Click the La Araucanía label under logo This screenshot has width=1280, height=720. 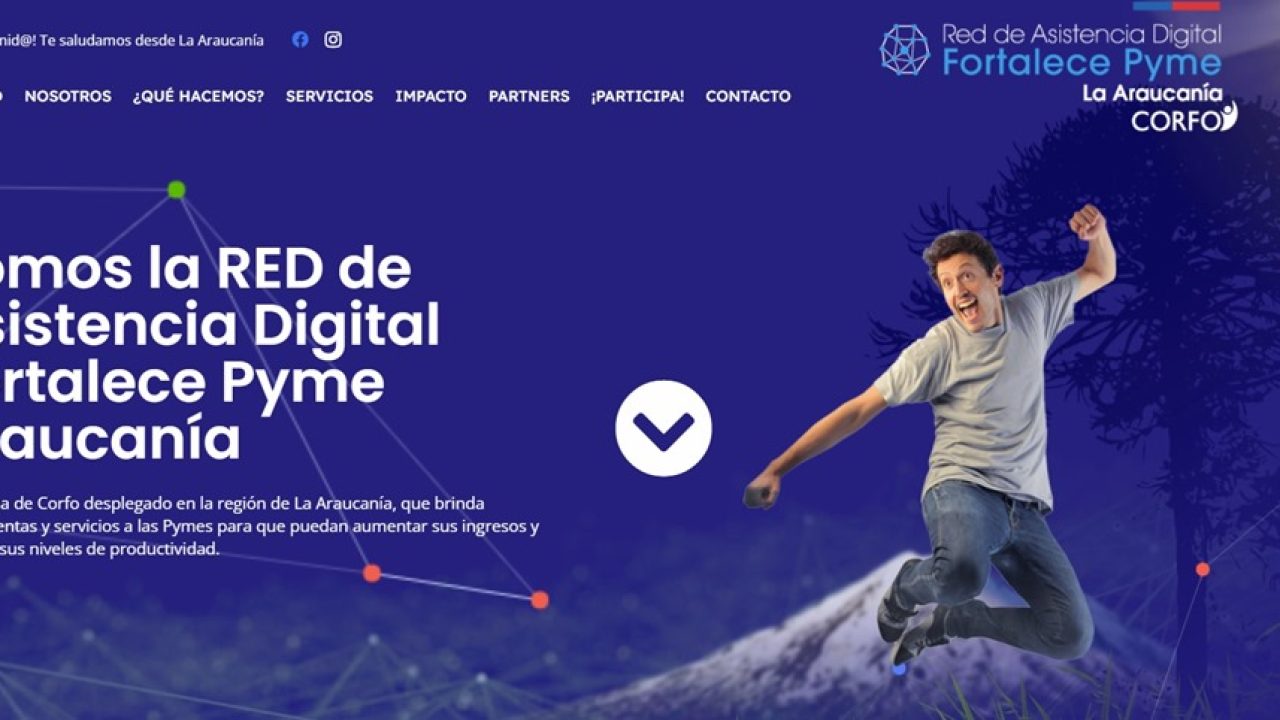(1153, 93)
